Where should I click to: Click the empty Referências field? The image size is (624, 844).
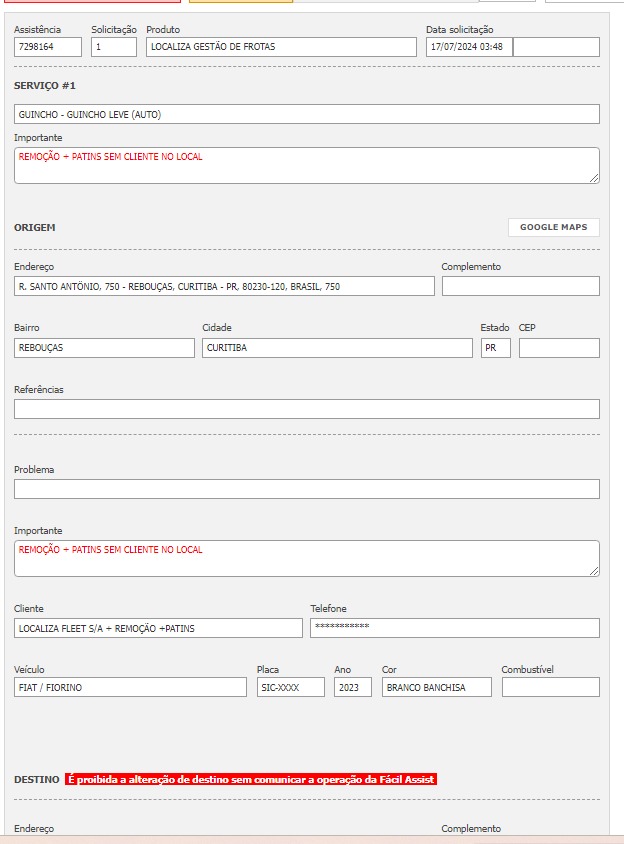click(306, 409)
